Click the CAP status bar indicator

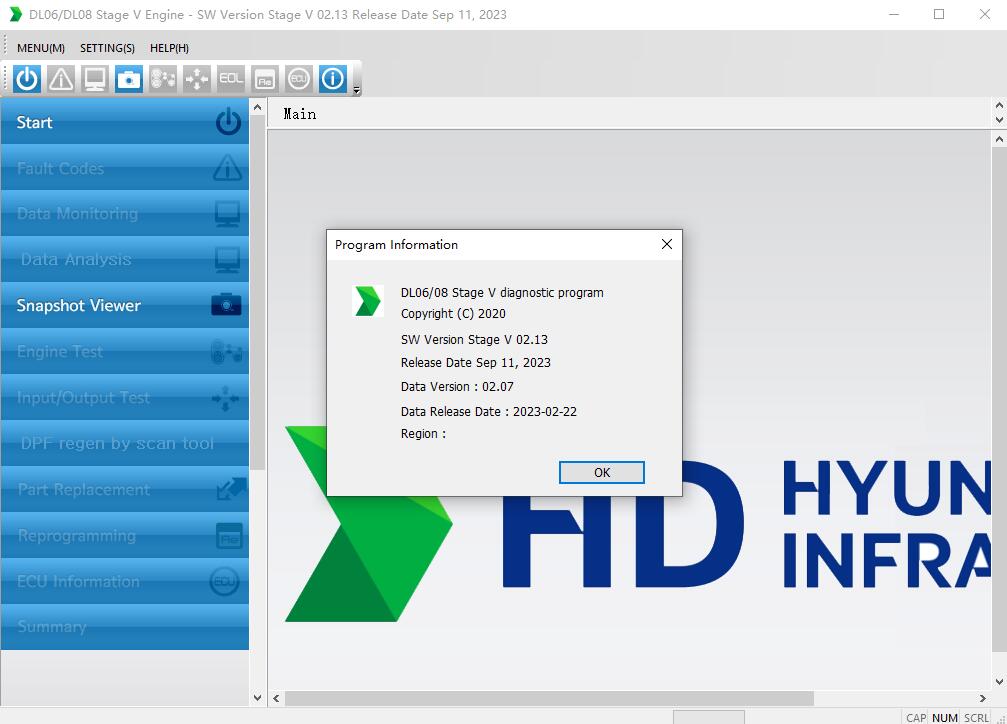pos(916,718)
